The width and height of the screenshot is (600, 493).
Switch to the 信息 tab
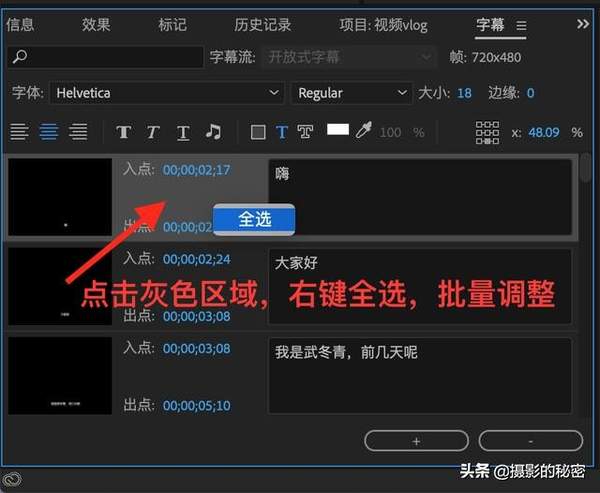(x=20, y=25)
